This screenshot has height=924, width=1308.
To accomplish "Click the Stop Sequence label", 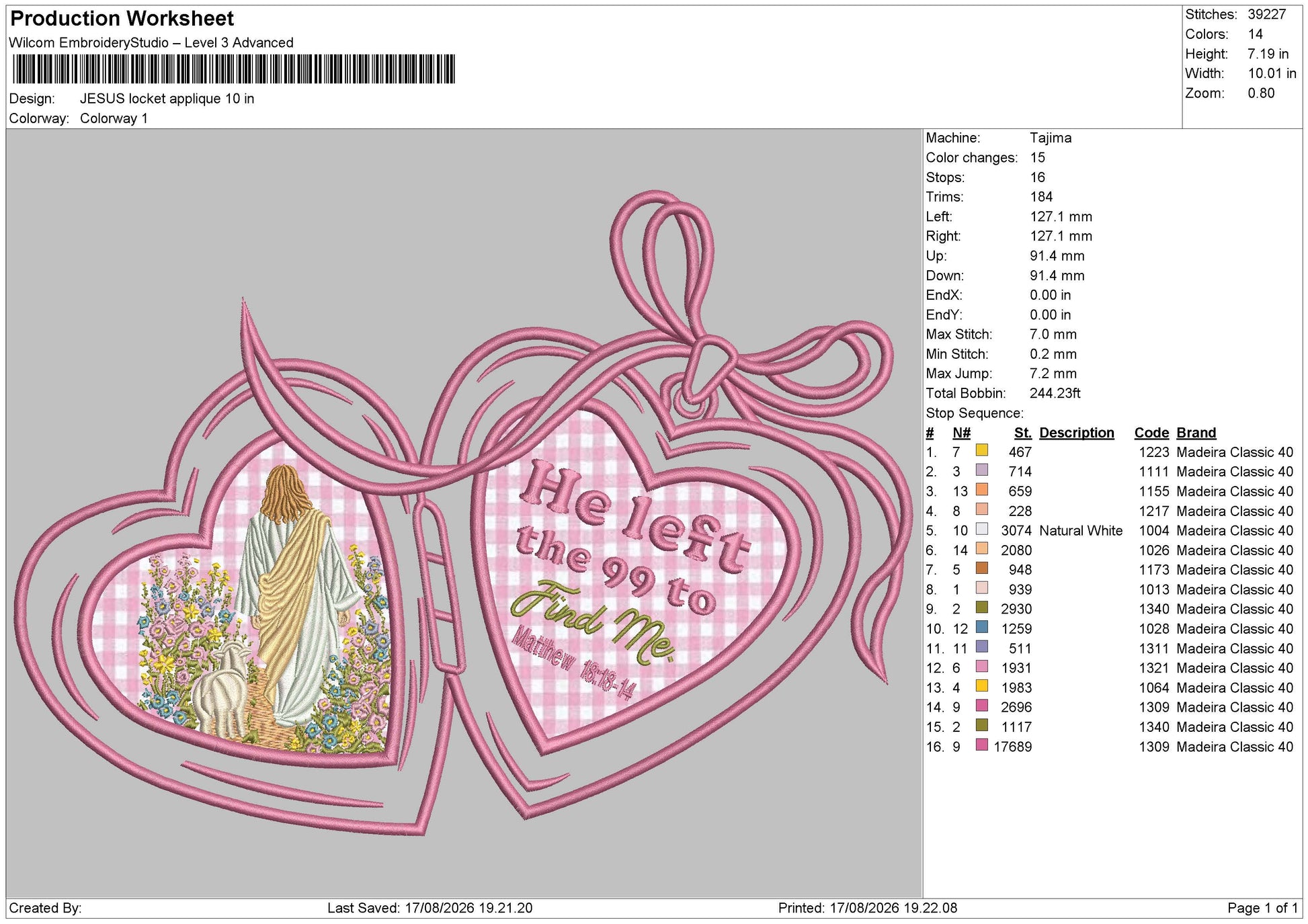I will 974,413.
